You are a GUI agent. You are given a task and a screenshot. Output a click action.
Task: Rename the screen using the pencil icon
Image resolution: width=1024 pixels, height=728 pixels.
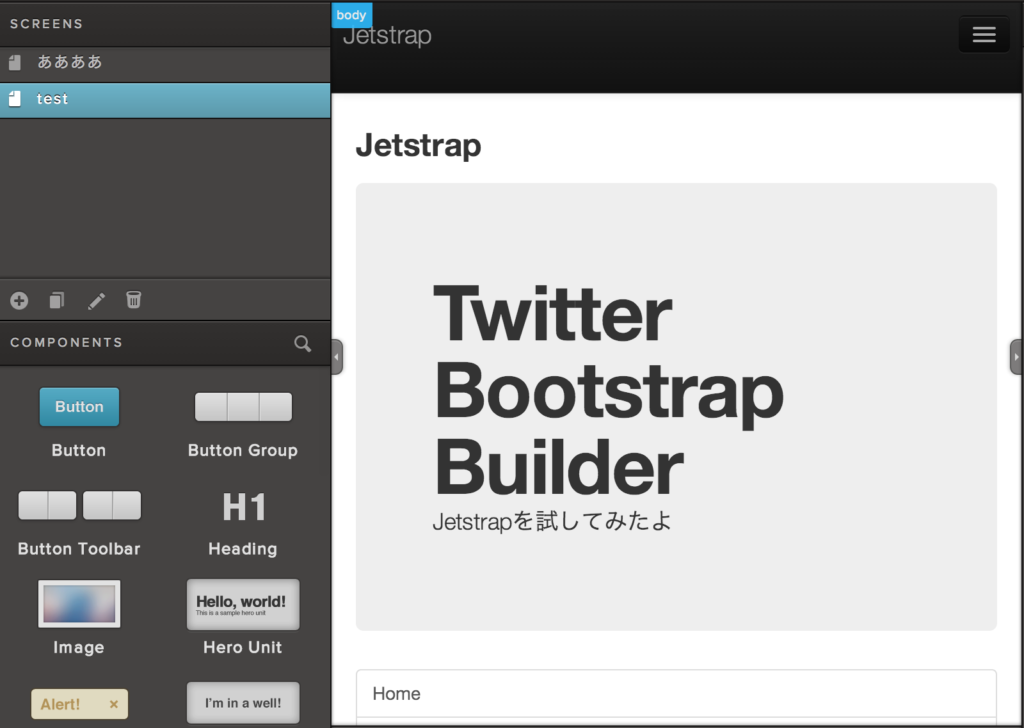pos(95,300)
